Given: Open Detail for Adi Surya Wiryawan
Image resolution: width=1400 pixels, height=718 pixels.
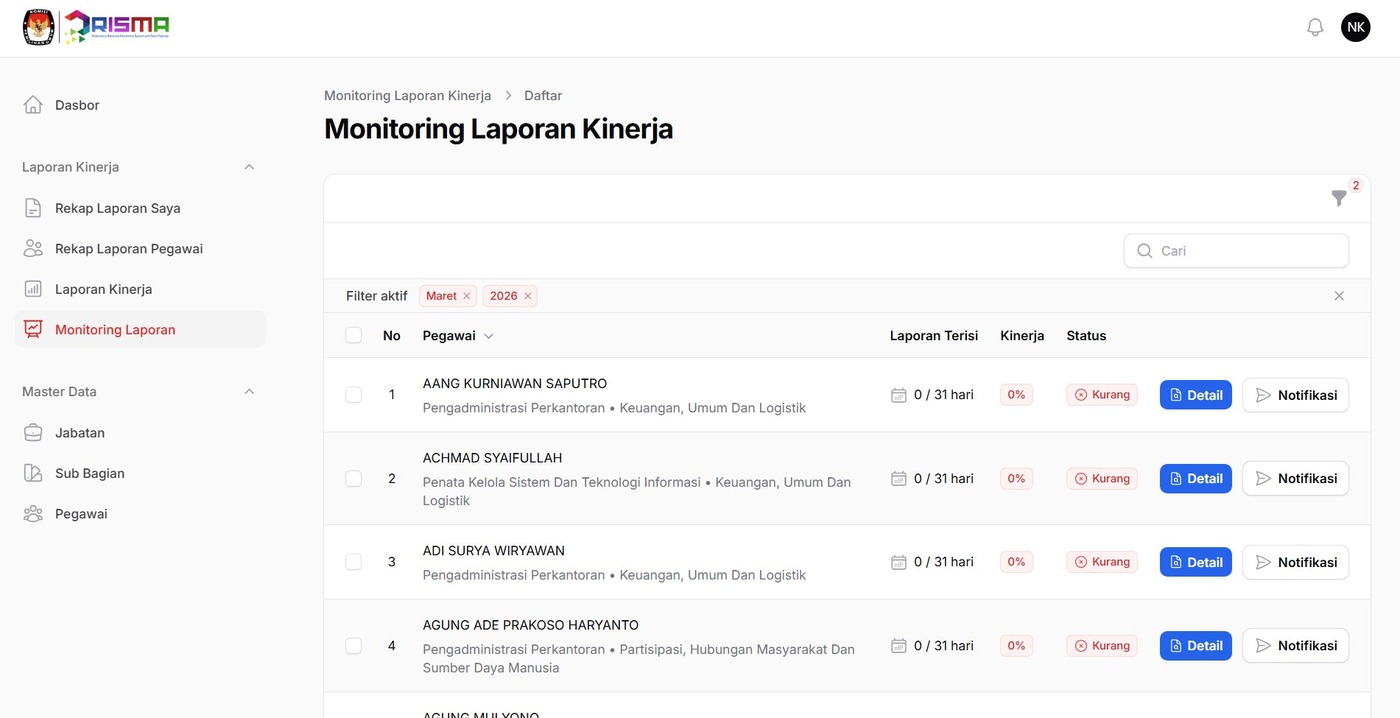Looking at the screenshot, I should (1195, 562).
